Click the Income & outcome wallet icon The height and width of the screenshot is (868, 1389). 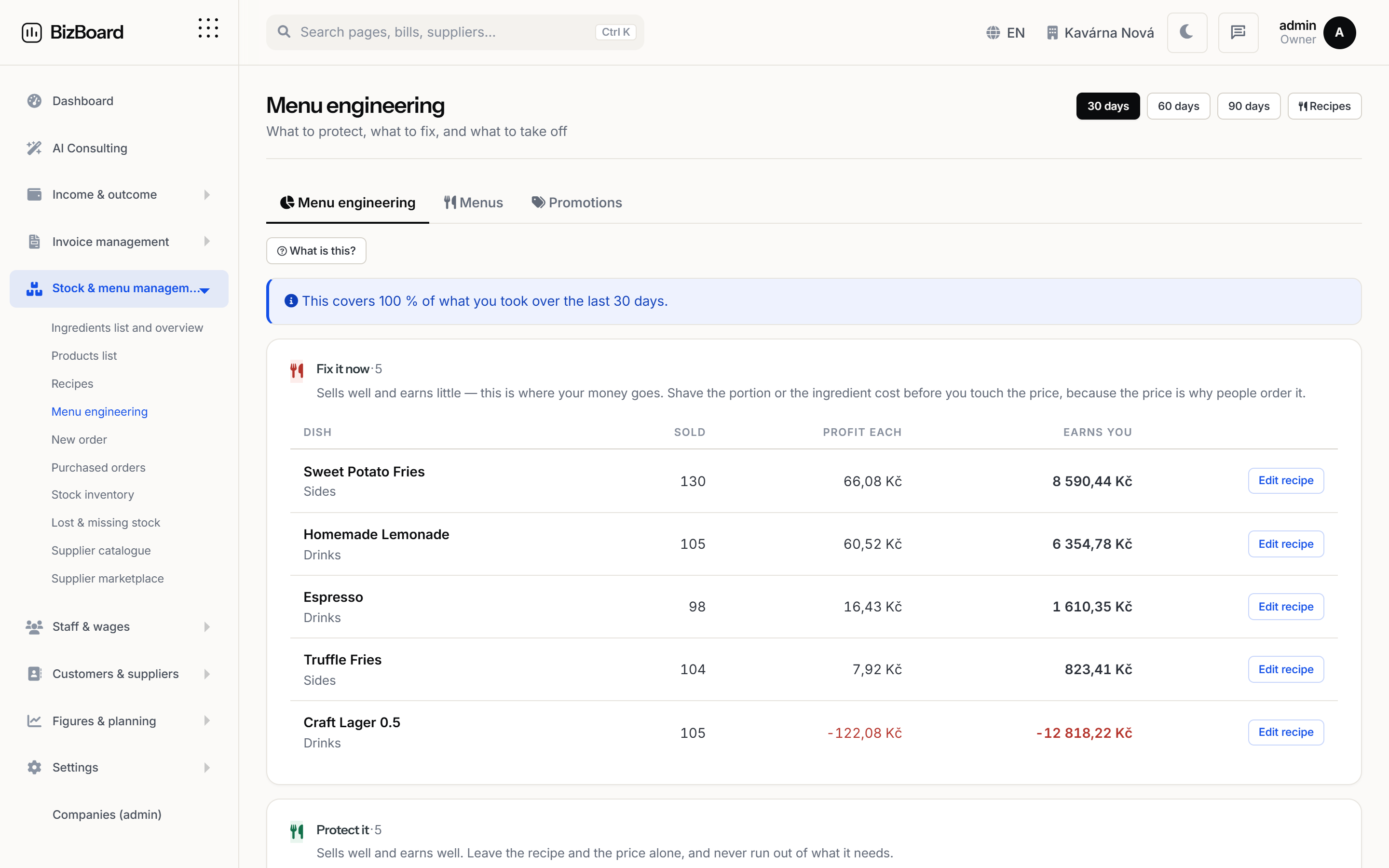pos(34,195)
